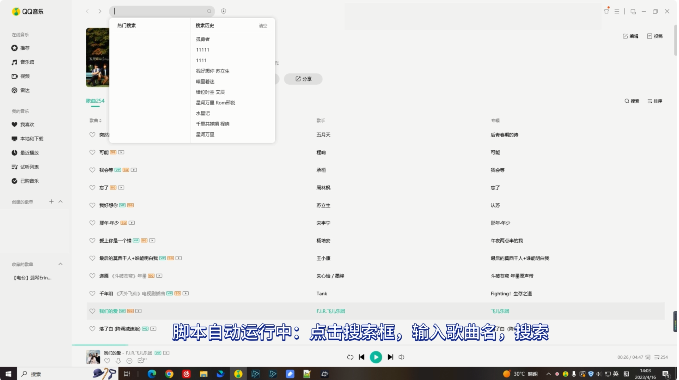Open the artist link in the playing row
Viewport: 679px width, 380px height.
[x=331, y=311]
